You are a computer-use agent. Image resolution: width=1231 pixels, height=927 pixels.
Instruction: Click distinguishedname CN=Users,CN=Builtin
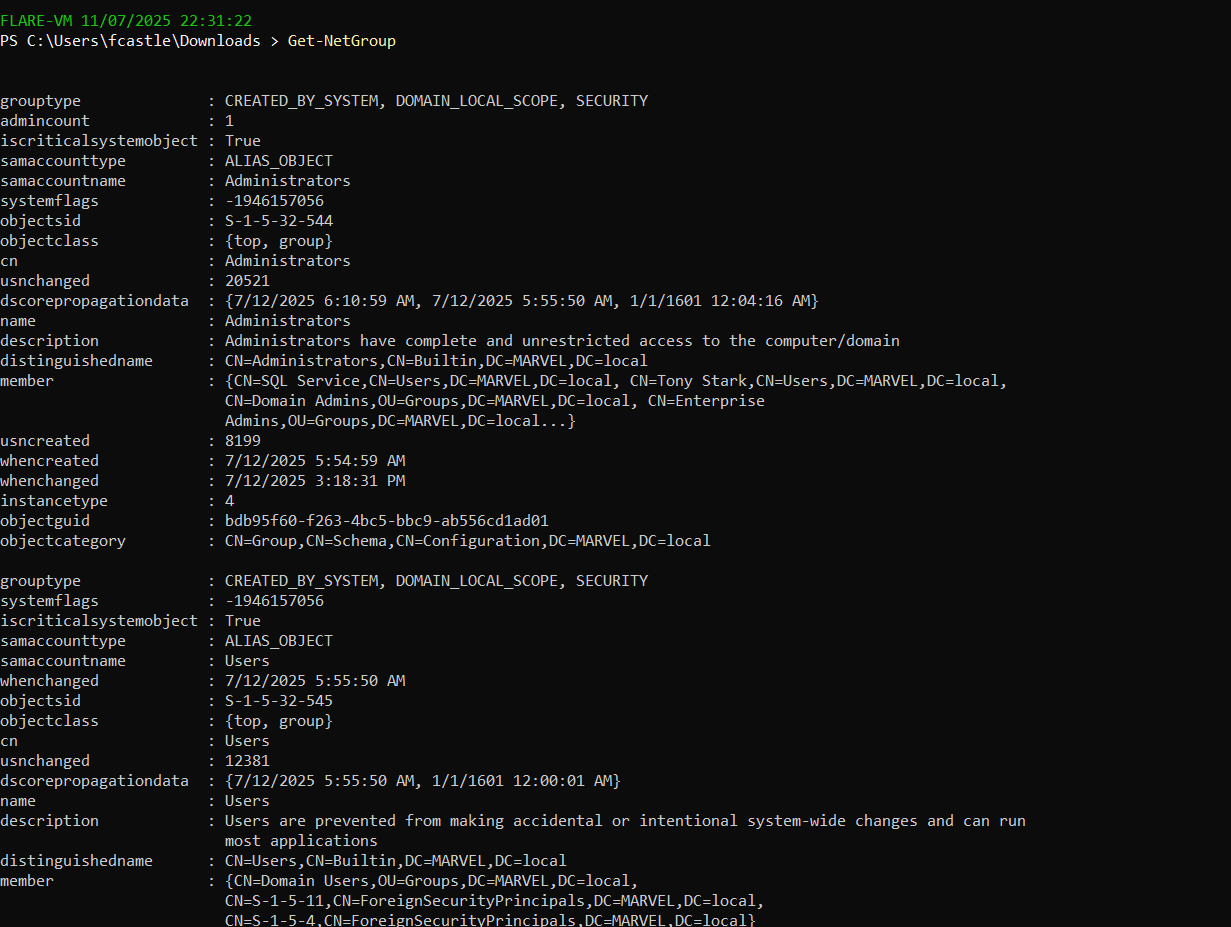(396, 861)
